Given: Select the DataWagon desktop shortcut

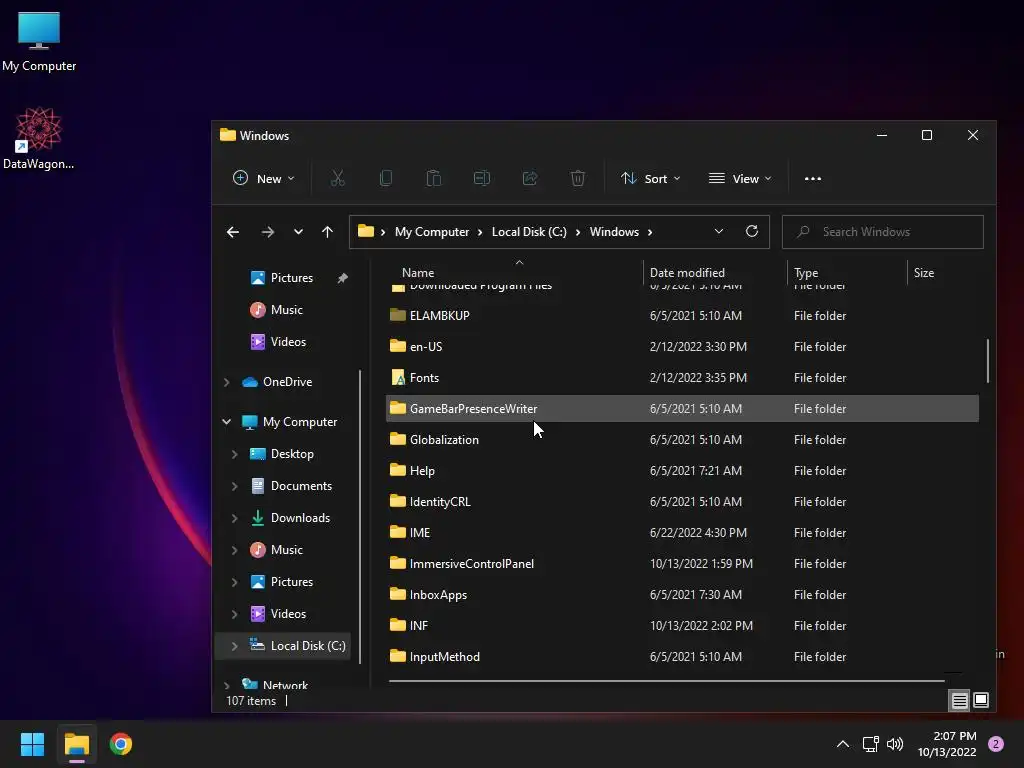Looking at the screenshot, I should 39,138.
